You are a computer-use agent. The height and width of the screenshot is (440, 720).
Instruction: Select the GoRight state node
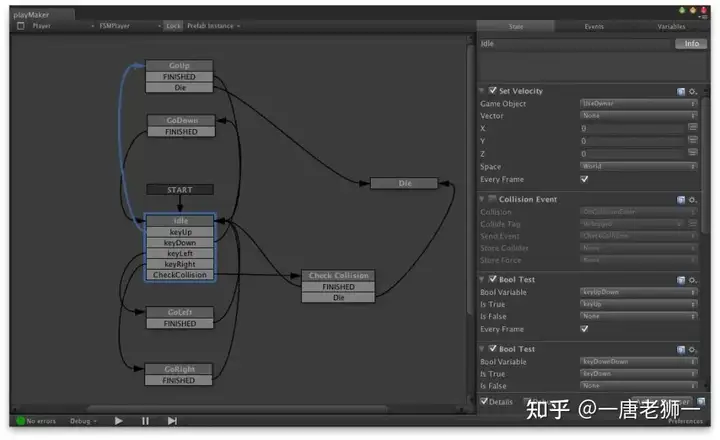click(179, 369)
